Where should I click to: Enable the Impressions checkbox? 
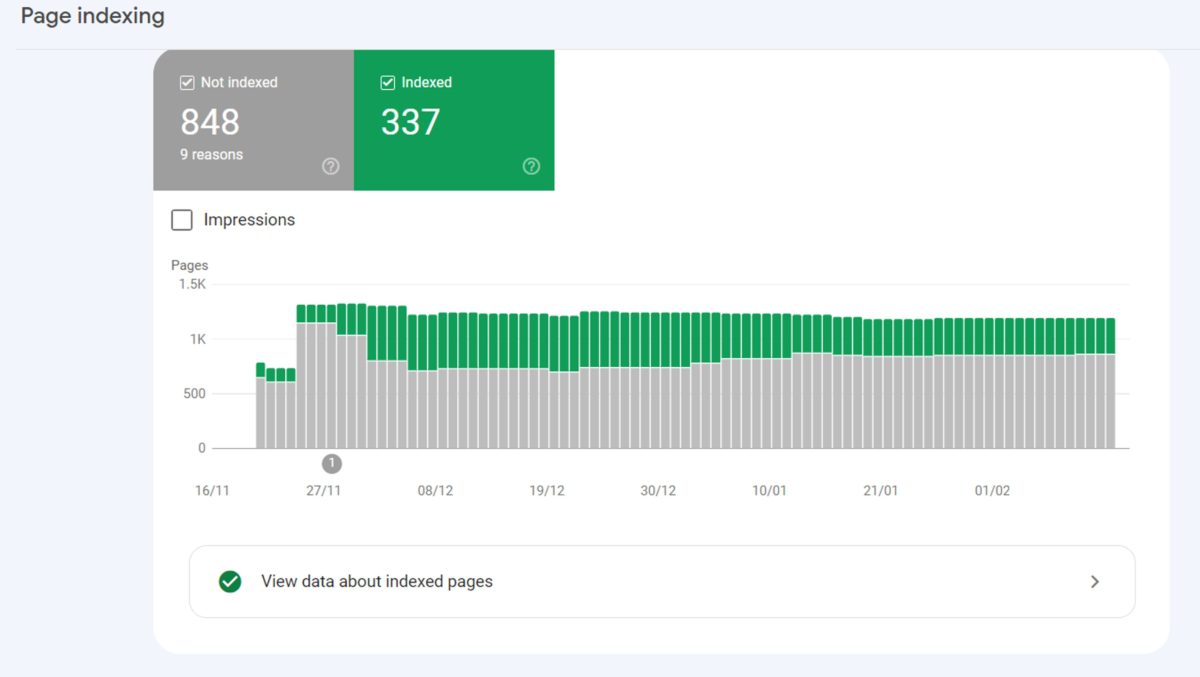[x=182, y=220]
